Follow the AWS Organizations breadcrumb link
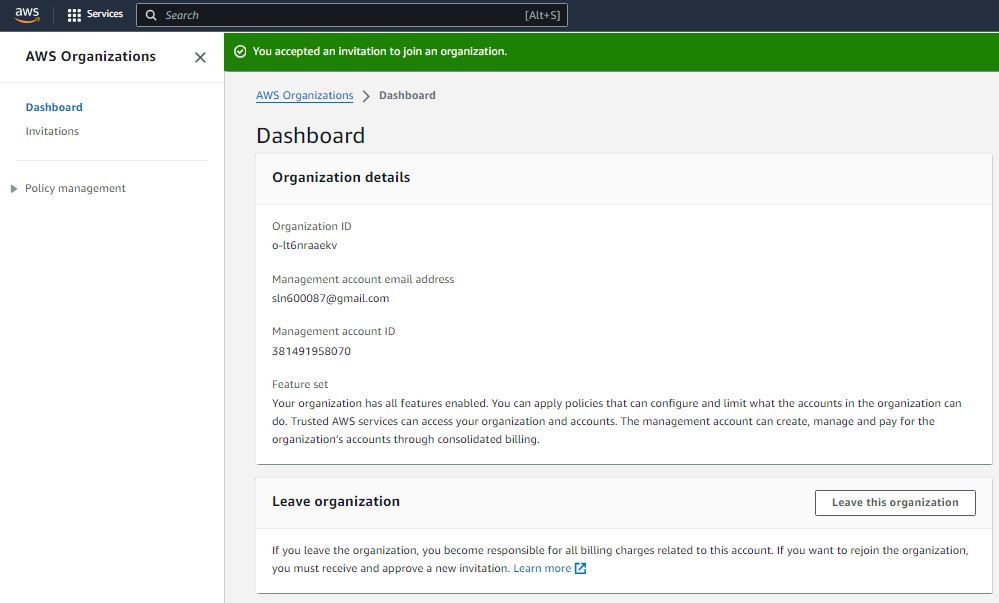999x603 pixels. 304,96
